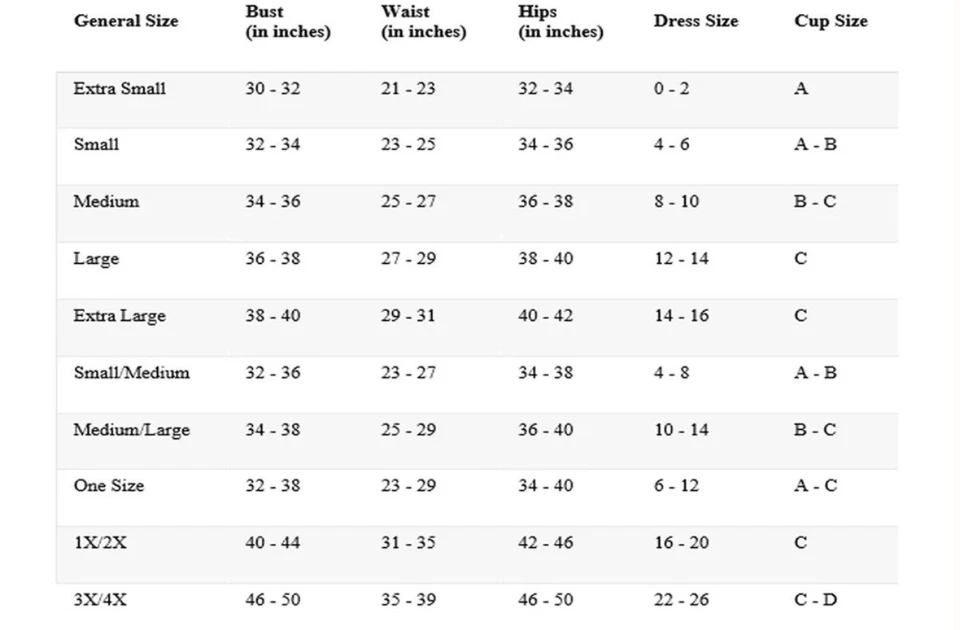Select the One Size row label
This screenshot has width=960, height=630.
pyautogui.click(x=109, y=486)
